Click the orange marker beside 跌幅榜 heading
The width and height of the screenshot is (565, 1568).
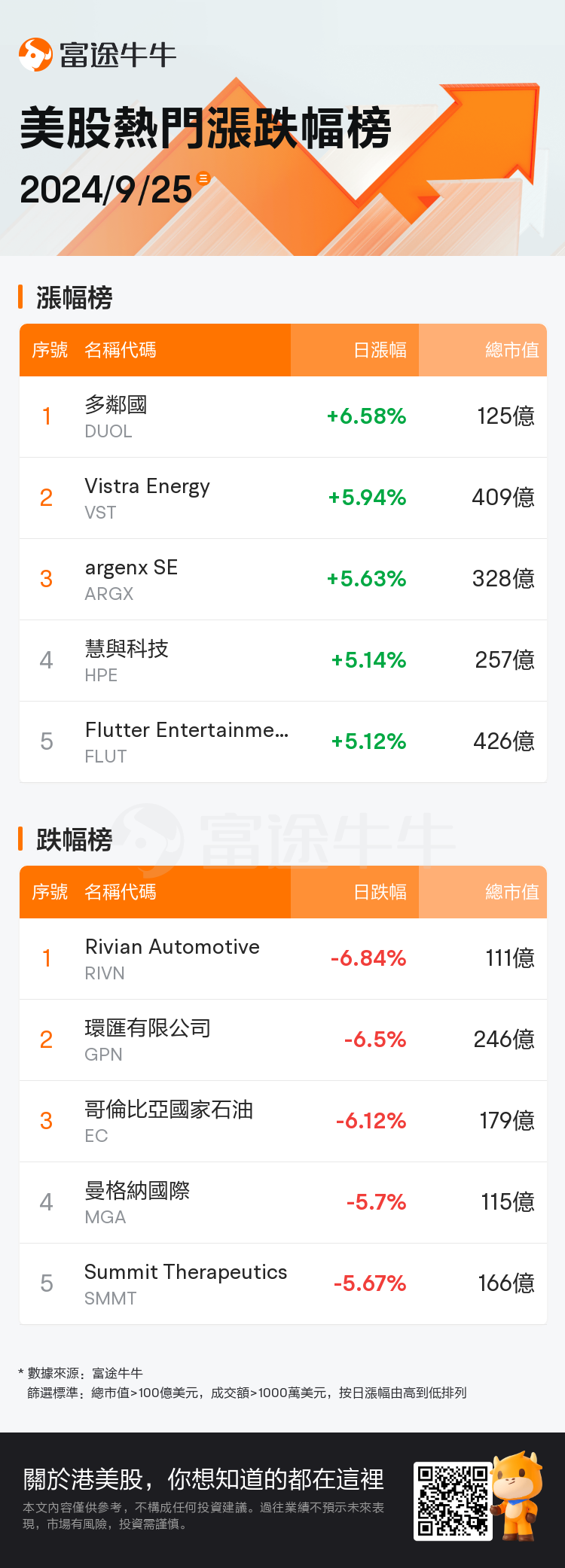[20, 839]
